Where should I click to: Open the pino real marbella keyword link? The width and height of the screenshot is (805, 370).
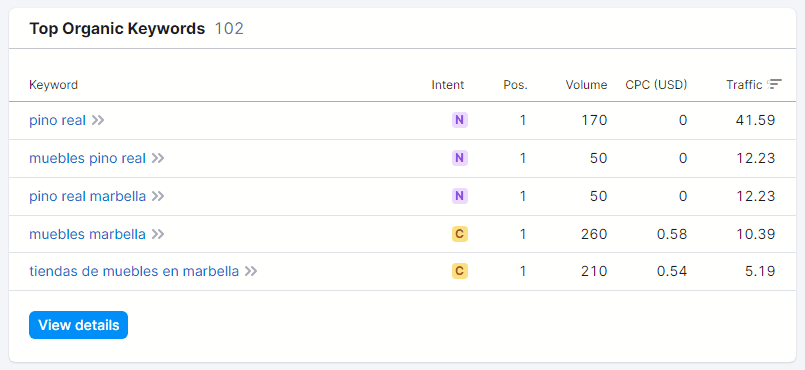[x=87, y=196]
